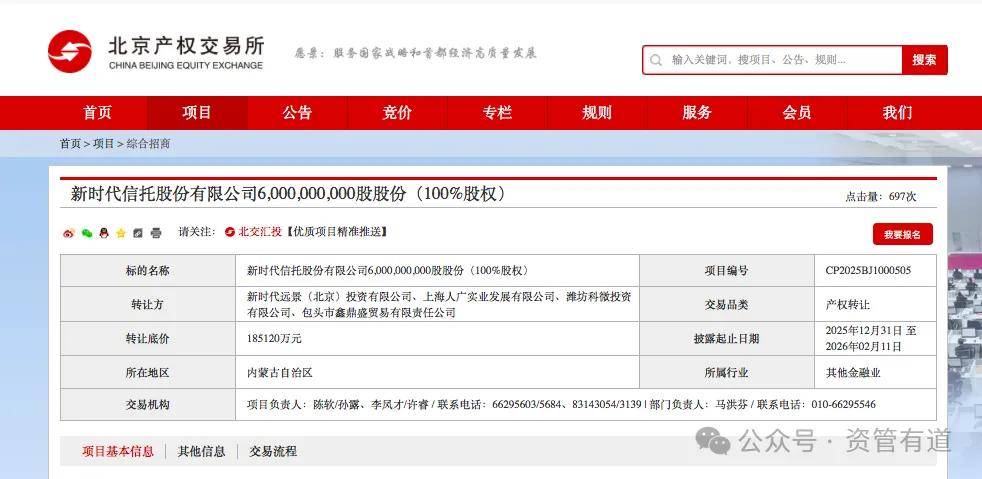Share the page to Weibo
The width and height of the screenshot is (982, 479).
point(69,233)
